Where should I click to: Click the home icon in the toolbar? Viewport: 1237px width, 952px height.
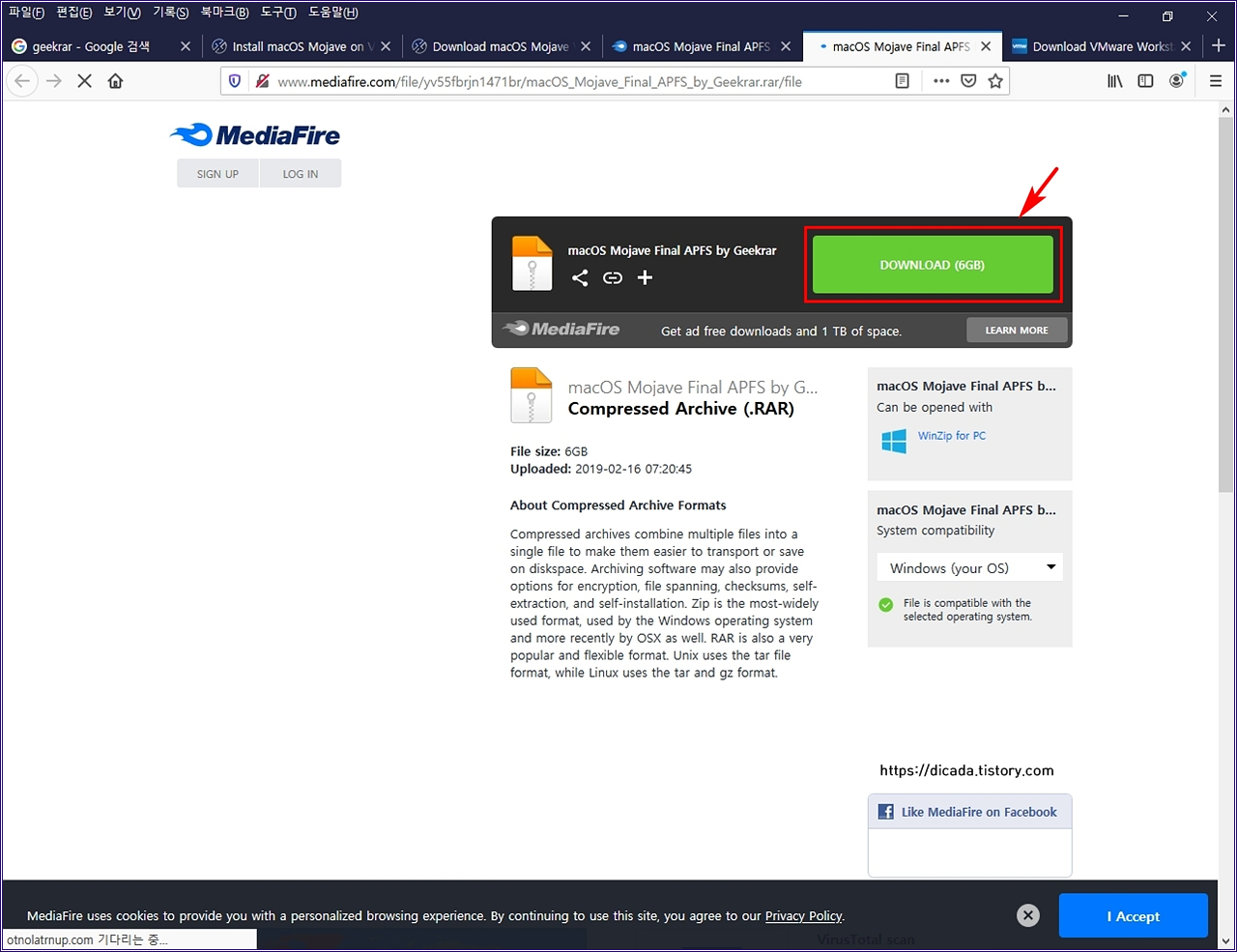coord(115,81)
